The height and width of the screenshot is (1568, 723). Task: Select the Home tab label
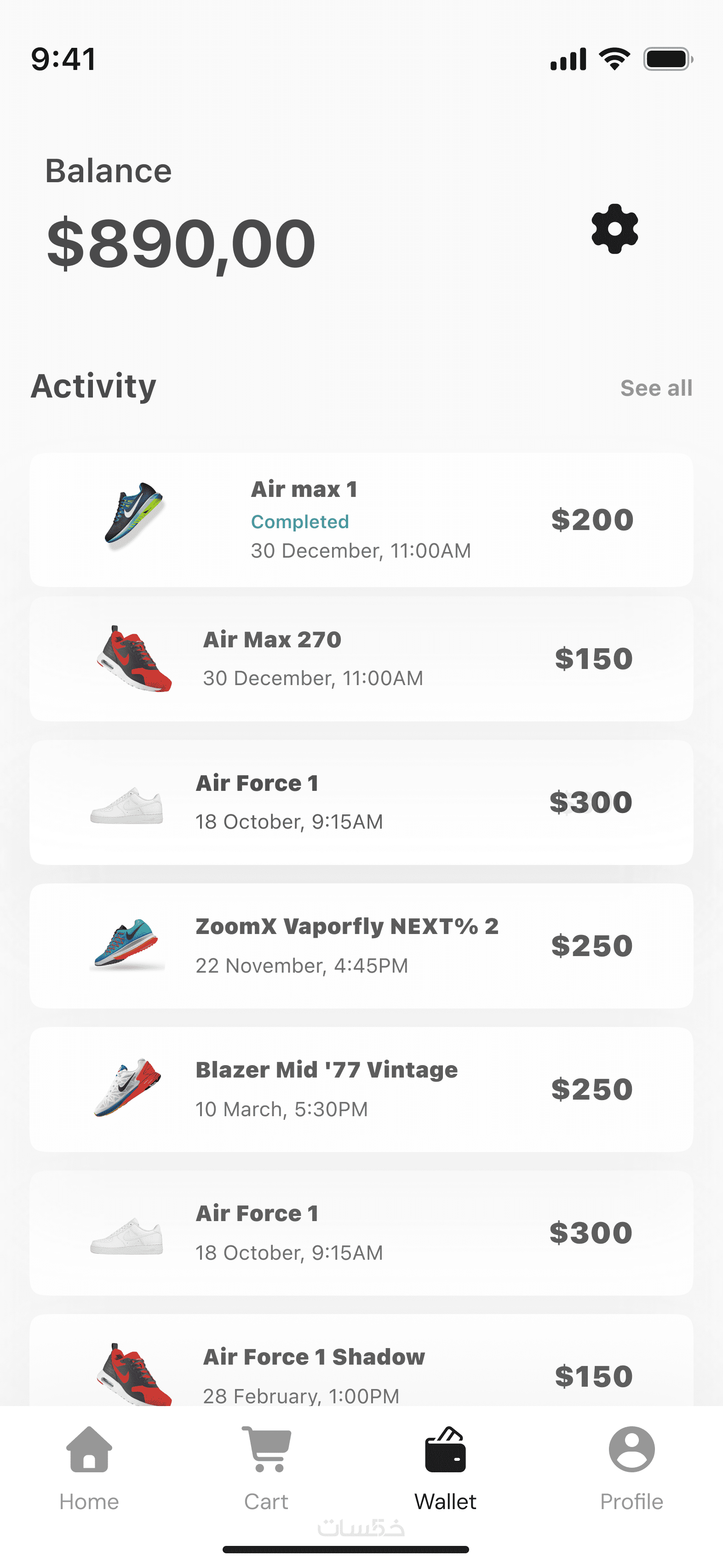tap(89, 1502)
